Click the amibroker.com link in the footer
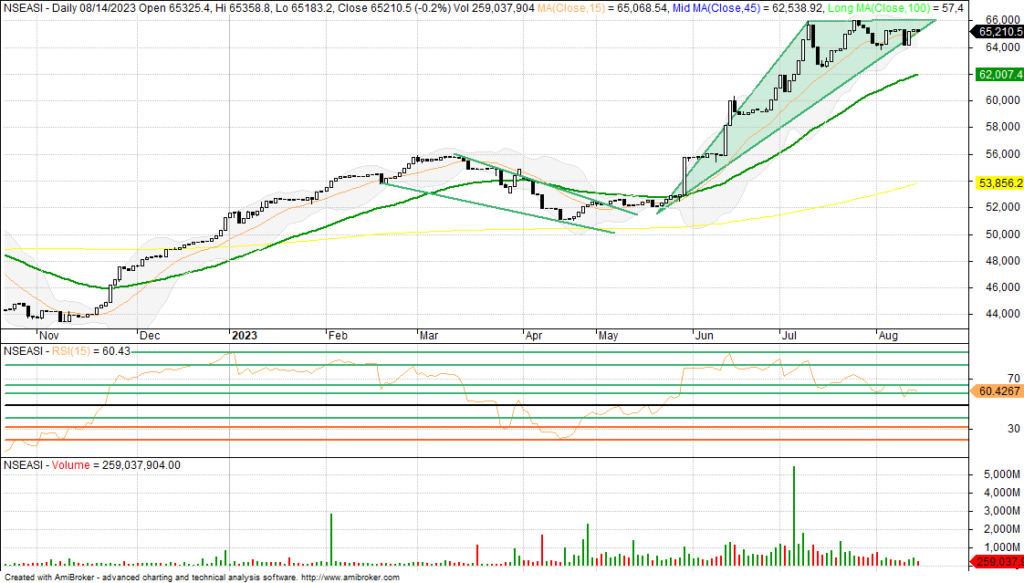The height and width of the screenshot is (583, 1024). [355, 578]
